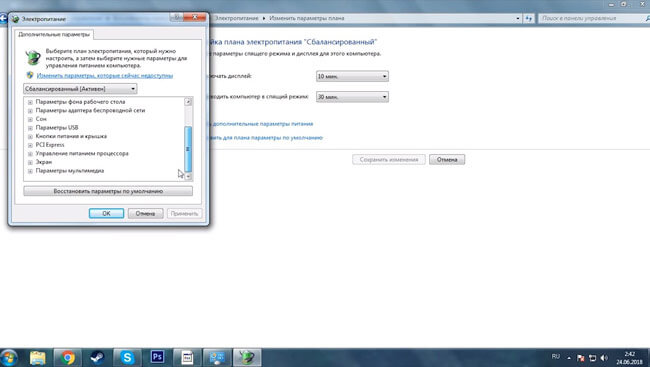Viewport: 650px width, 367px height.
Task: Expand Параметры адаптера беспроводной сети
Action: tap(30, 111)
